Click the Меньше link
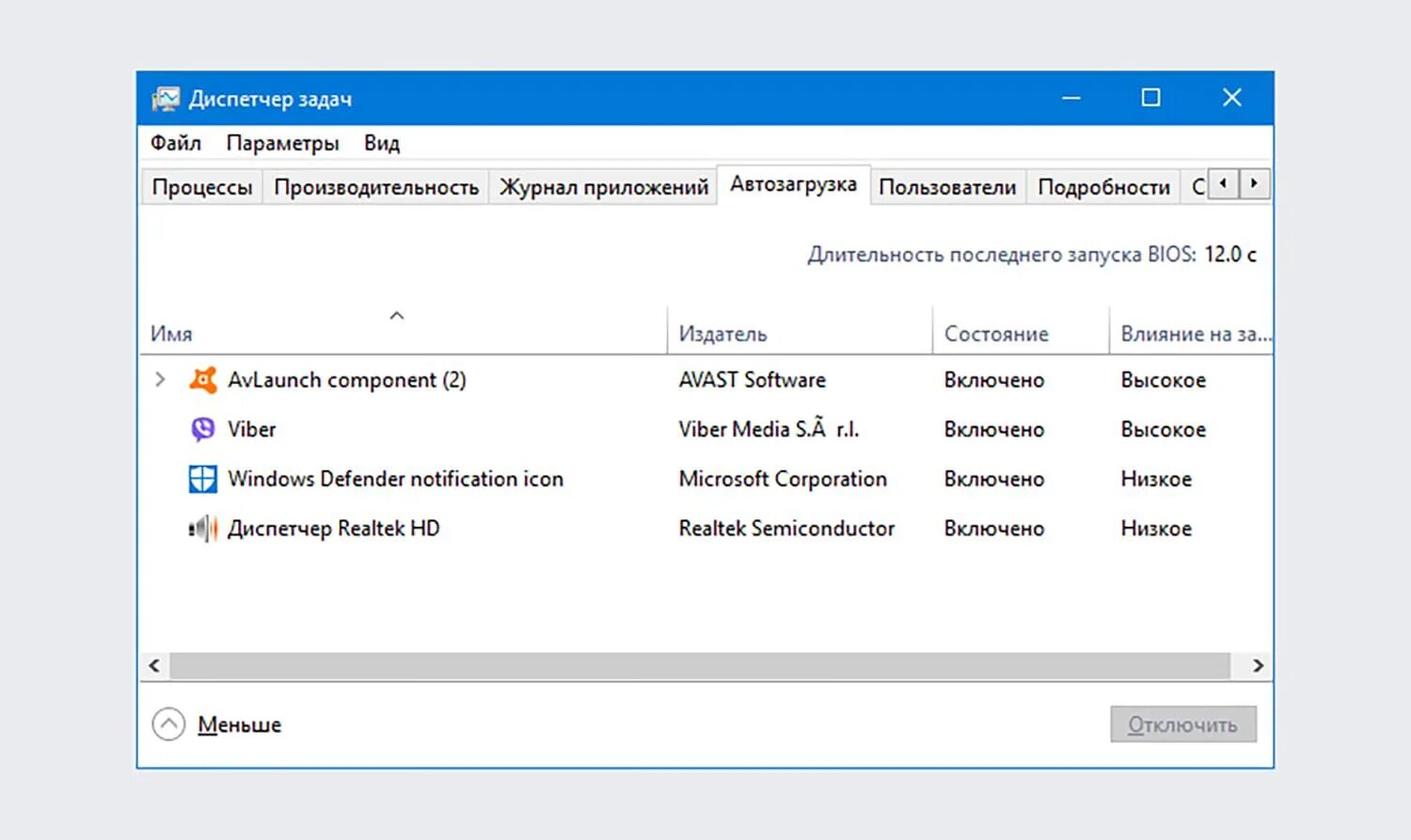1411x840 pixels. coord(240,724)
